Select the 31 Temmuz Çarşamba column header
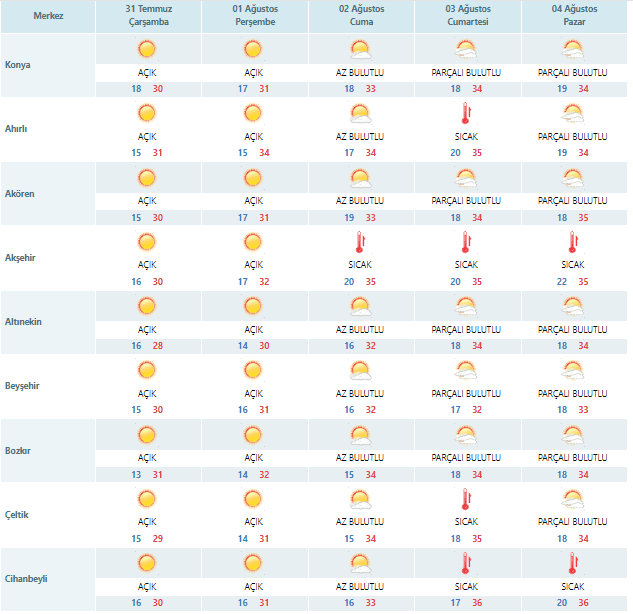633x614 pixels. tap(147, 16)
